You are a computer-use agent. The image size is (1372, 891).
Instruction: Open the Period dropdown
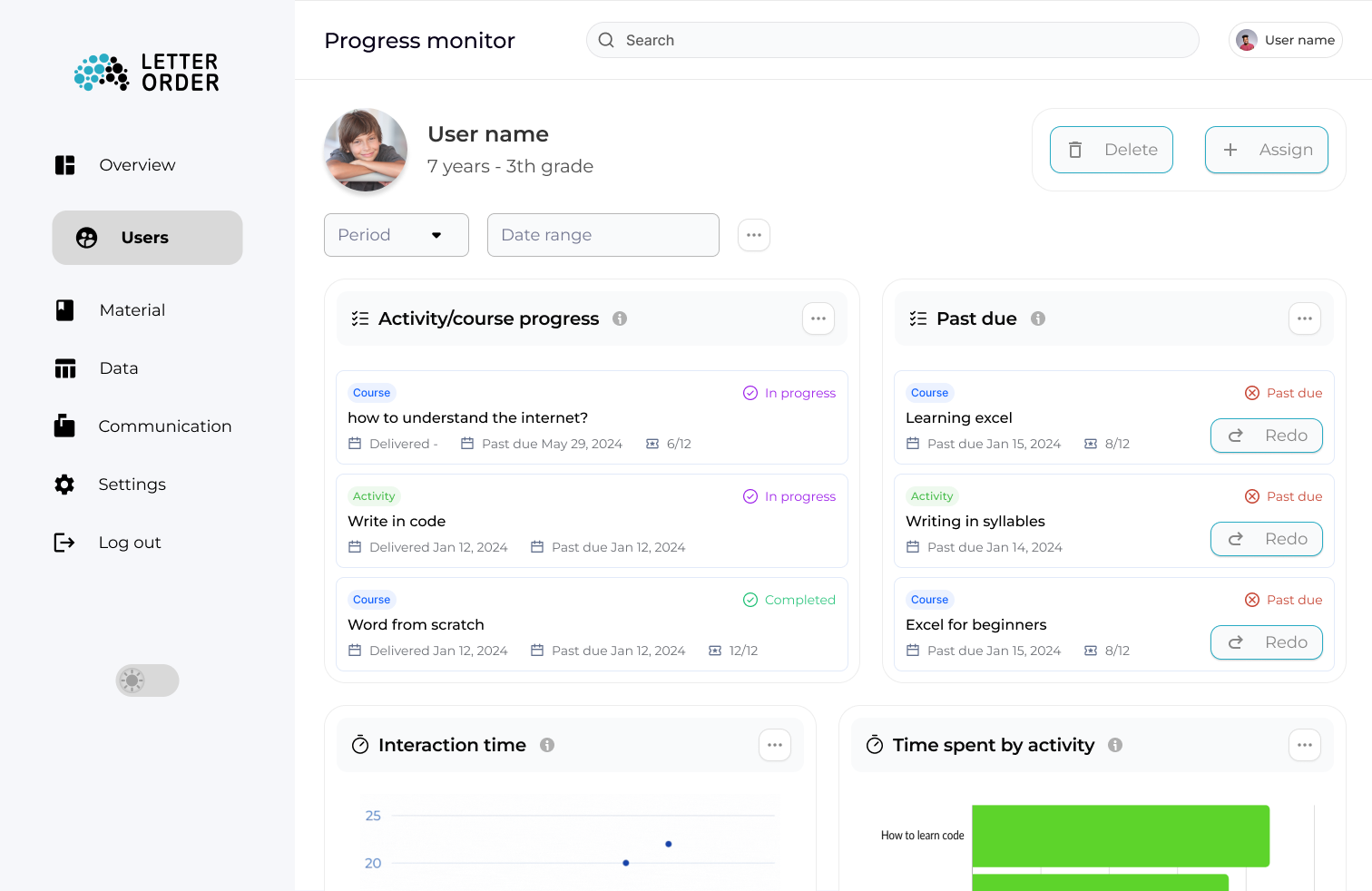[x=396, y=234]
